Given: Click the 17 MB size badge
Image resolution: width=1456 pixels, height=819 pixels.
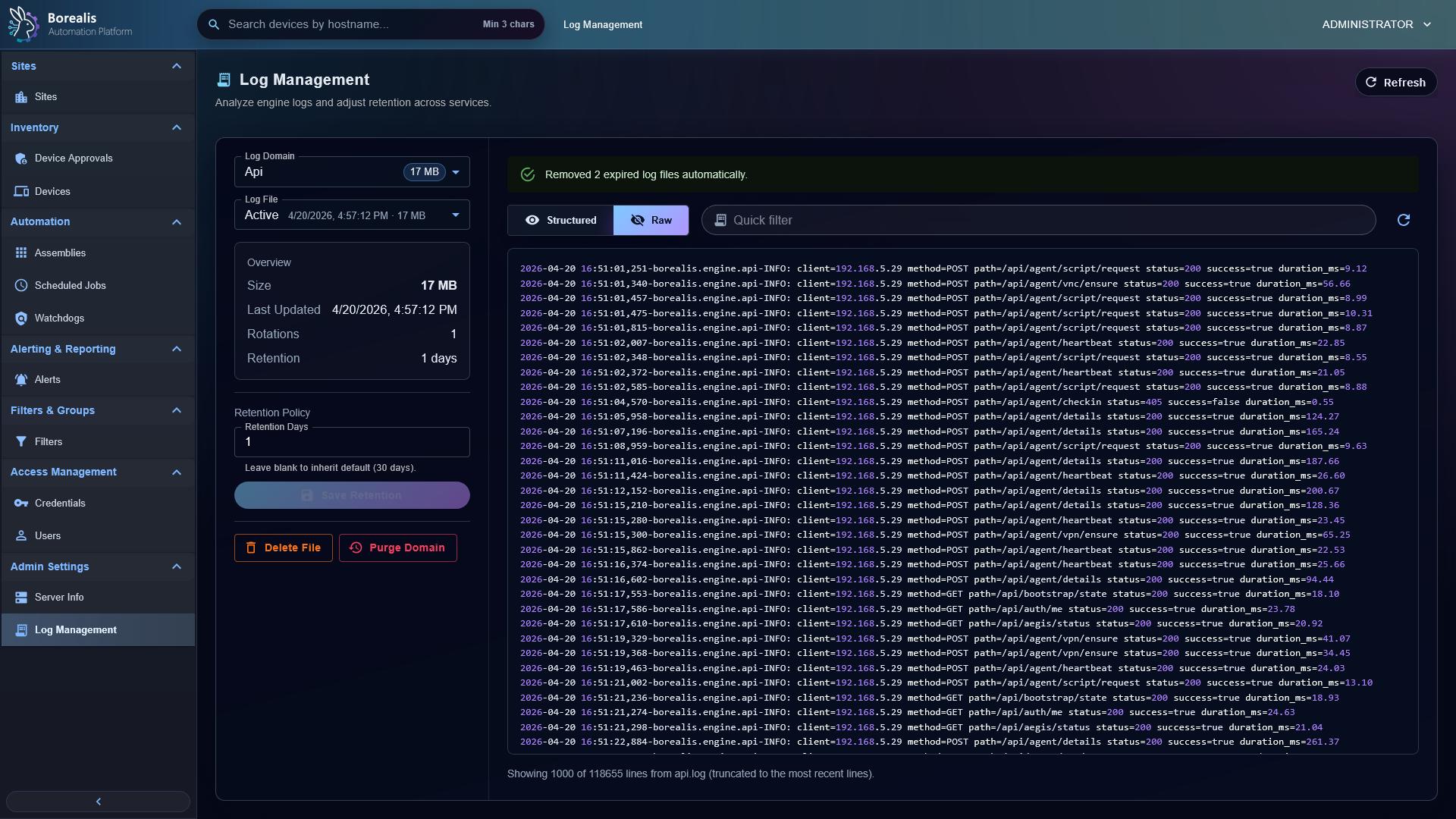Looking at the screenshot, I should [425, 172].
